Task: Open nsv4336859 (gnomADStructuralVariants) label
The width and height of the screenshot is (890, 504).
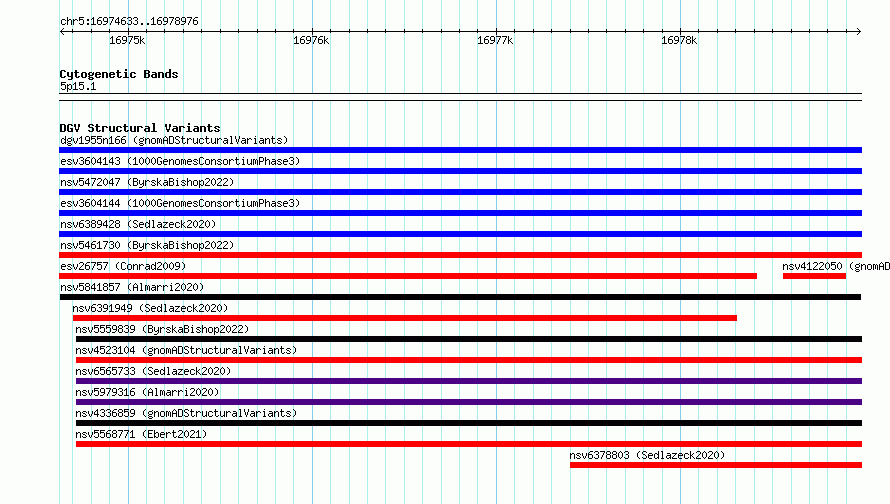Action: [x=186, y=413]
